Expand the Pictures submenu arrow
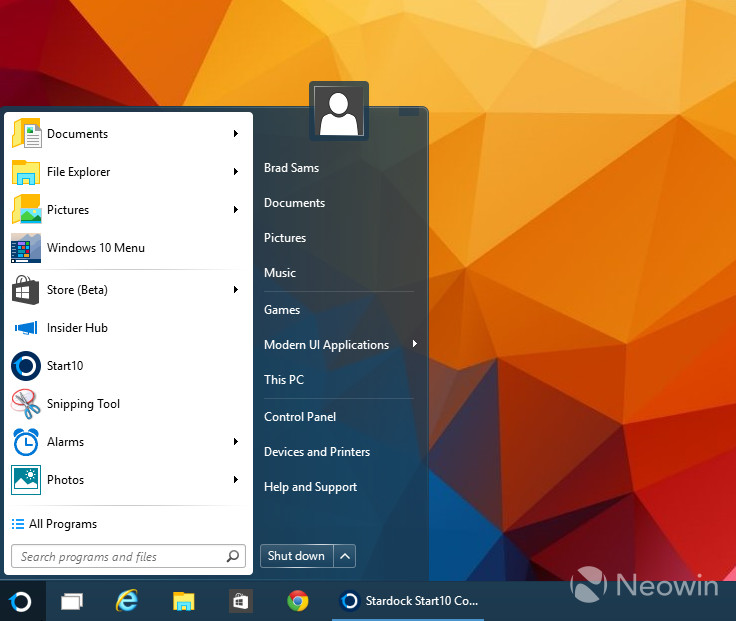Screen dimensions: 736x621 pyautogui.click(x=236, y=209)
